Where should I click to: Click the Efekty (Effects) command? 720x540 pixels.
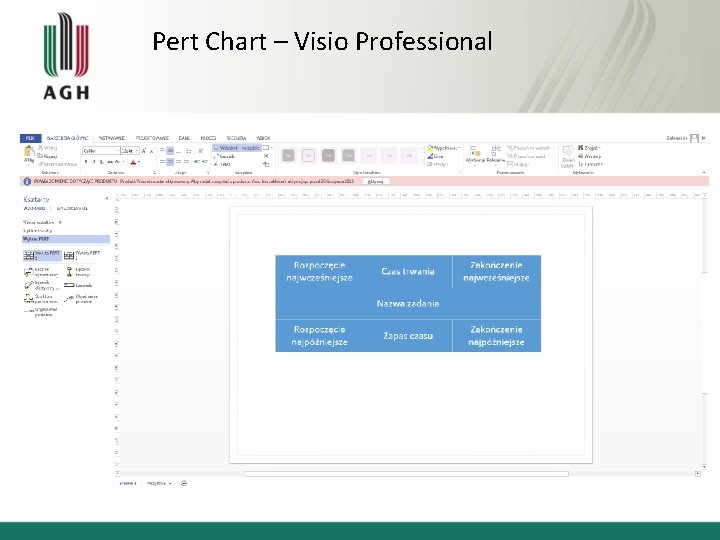click(438, 164)
